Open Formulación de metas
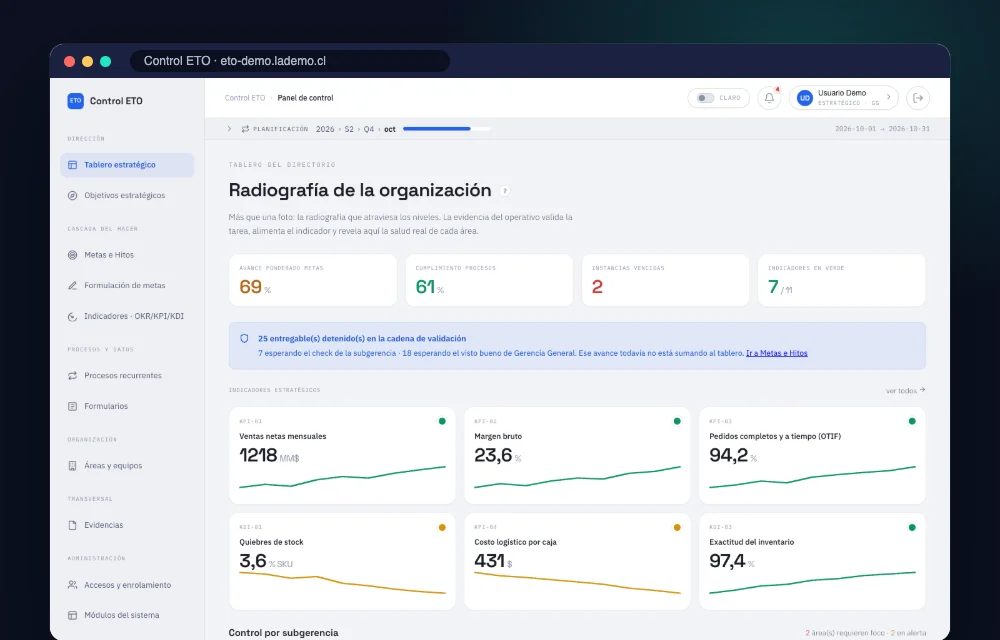Screen dimensions: 1000x640 [127, 286]
